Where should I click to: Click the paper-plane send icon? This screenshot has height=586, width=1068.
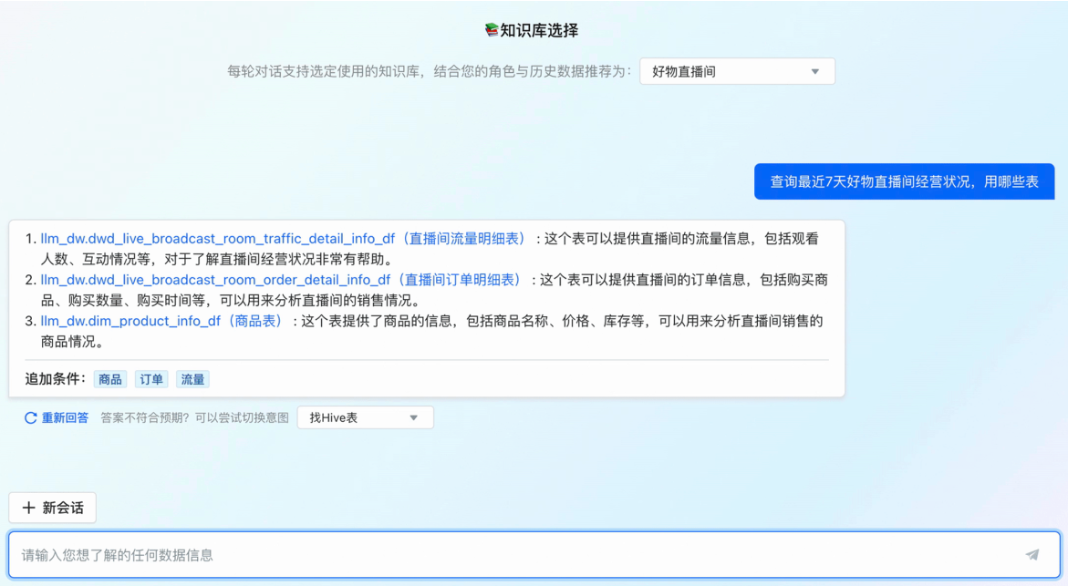(1033, 555)
